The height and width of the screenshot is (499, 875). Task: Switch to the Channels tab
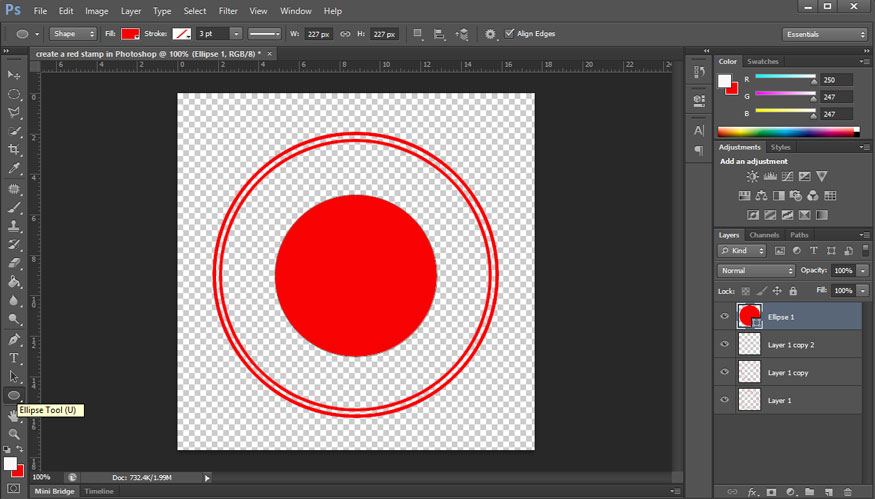tap(765, 235)
